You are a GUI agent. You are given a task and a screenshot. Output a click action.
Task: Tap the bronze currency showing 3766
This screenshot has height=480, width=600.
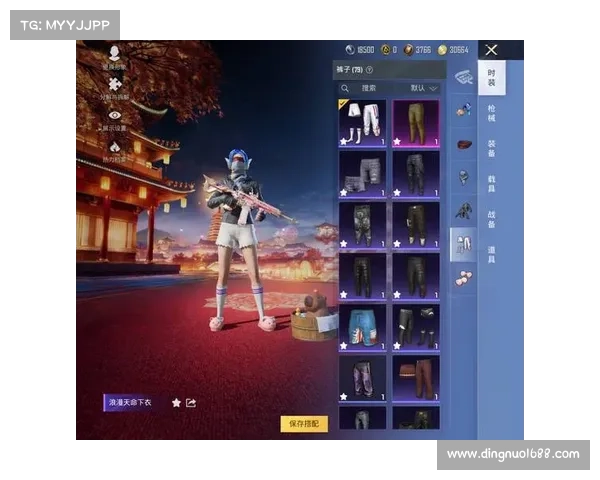click(409, 50)
